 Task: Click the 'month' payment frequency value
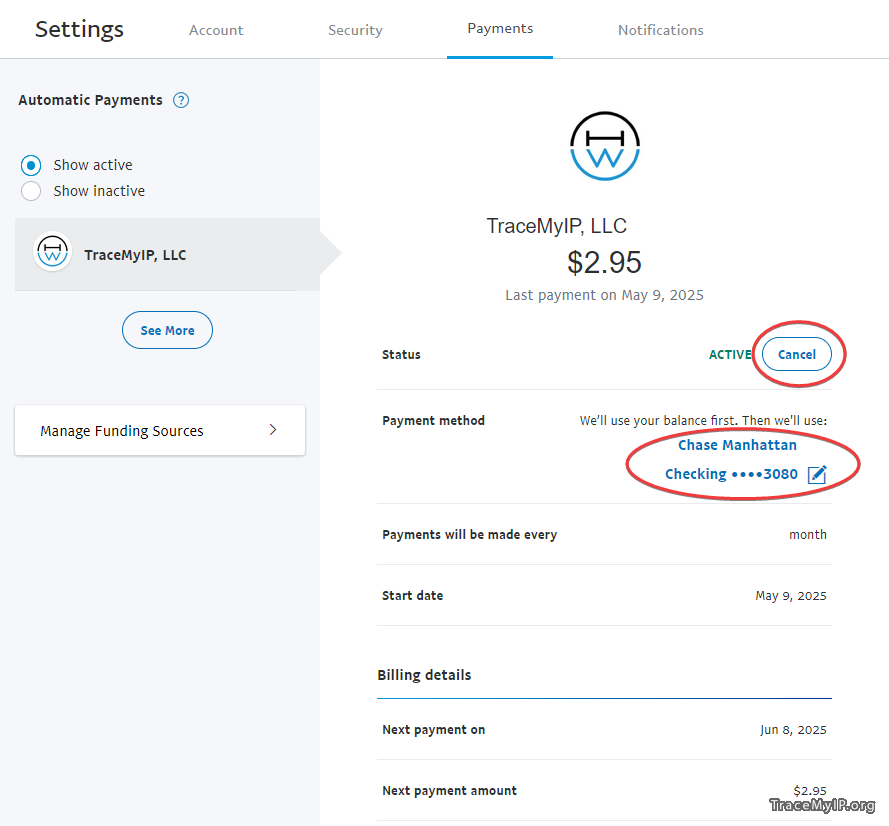(x=808, y=535)
